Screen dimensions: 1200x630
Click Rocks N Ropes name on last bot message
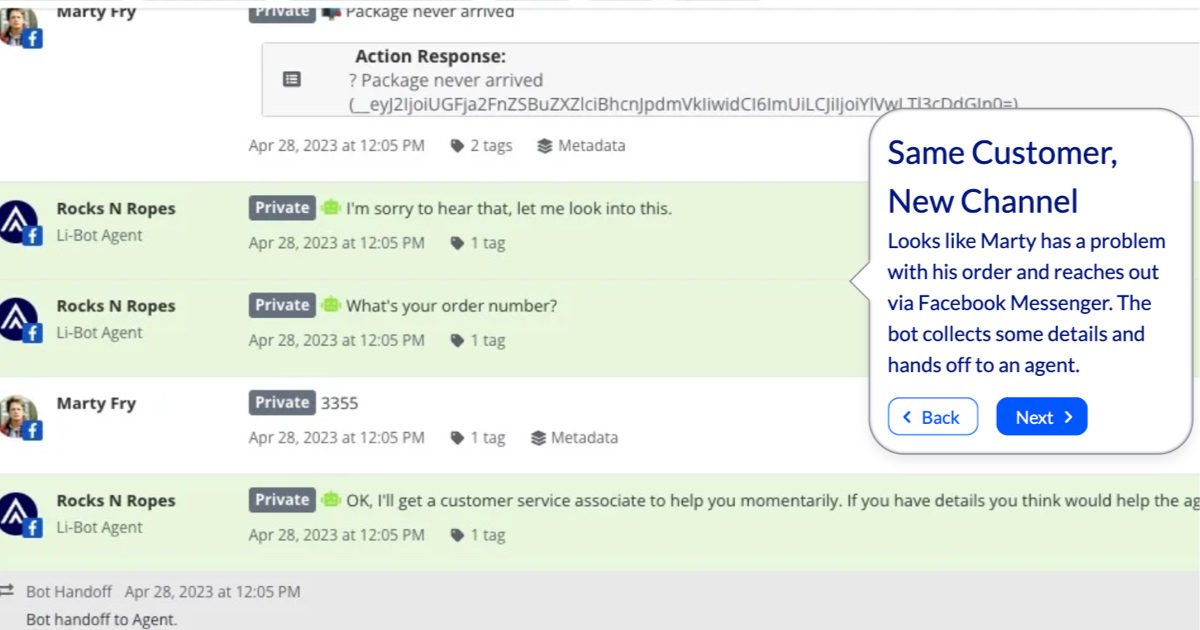tap(115, 501)
